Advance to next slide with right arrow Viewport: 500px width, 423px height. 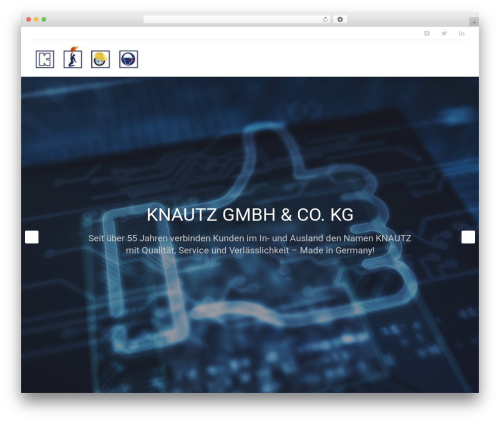pyautogui.click(x=468, y=237)
